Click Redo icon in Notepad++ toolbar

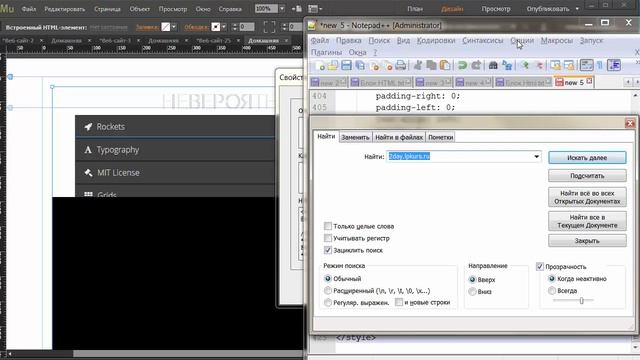coord(476,65)
